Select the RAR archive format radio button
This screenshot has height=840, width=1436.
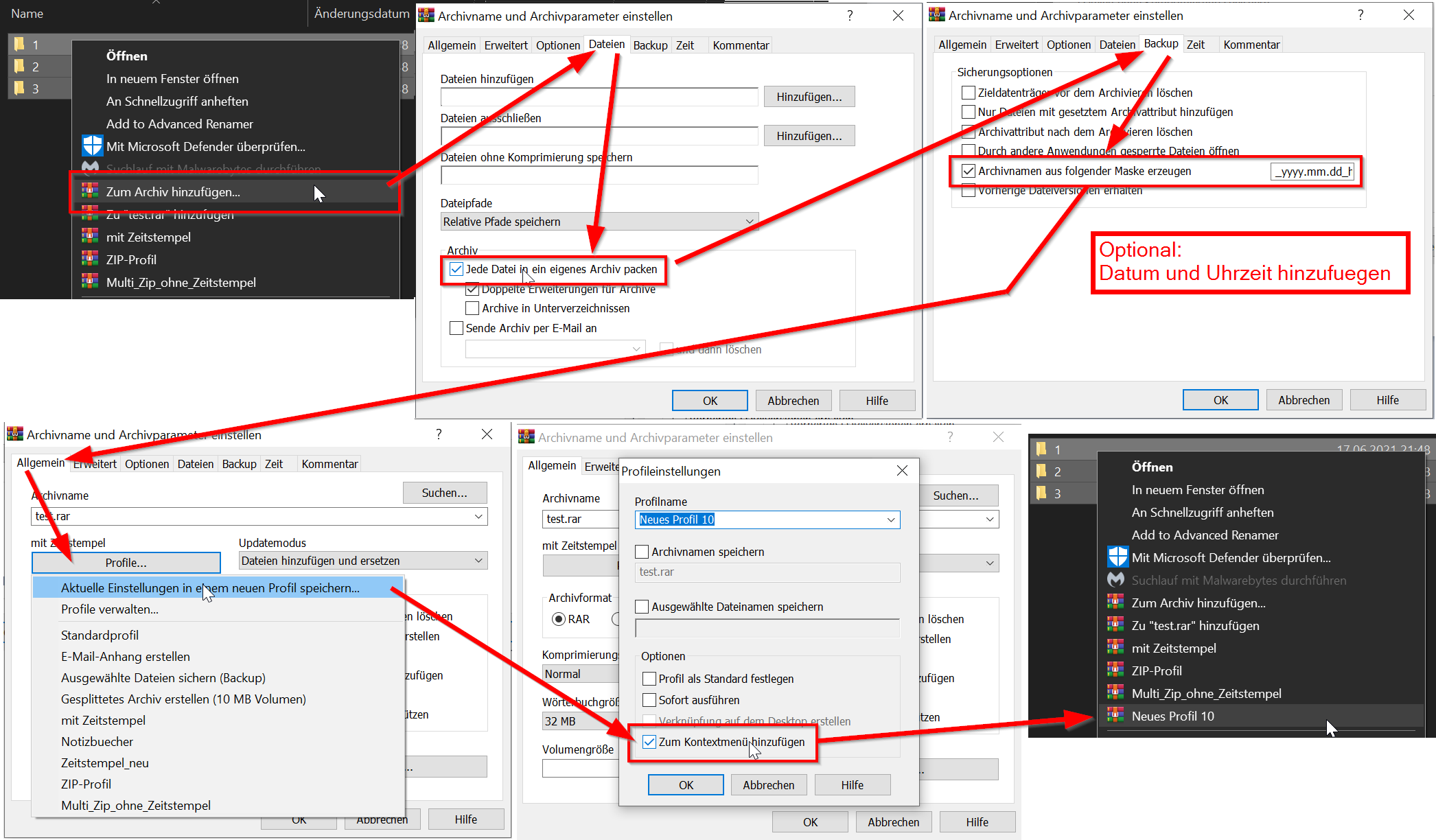coord(559,619)
